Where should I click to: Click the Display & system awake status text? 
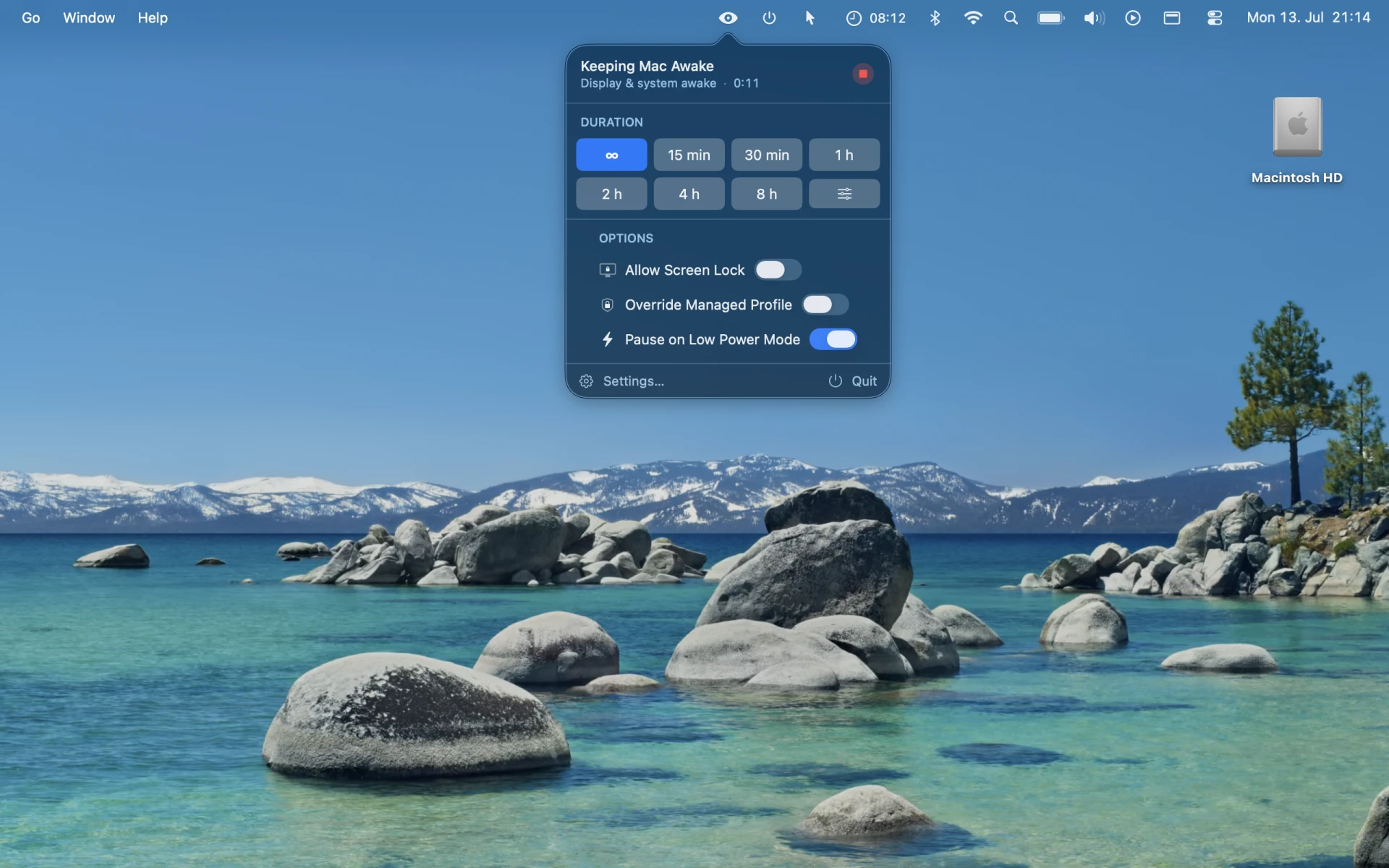point(648,83)
